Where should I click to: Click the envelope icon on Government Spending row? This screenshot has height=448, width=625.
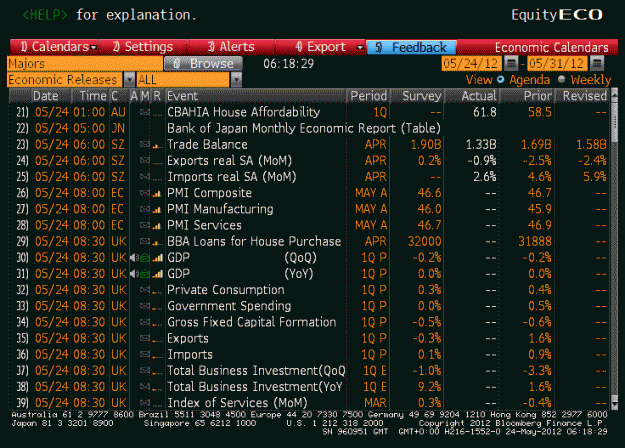click(145, 306)
